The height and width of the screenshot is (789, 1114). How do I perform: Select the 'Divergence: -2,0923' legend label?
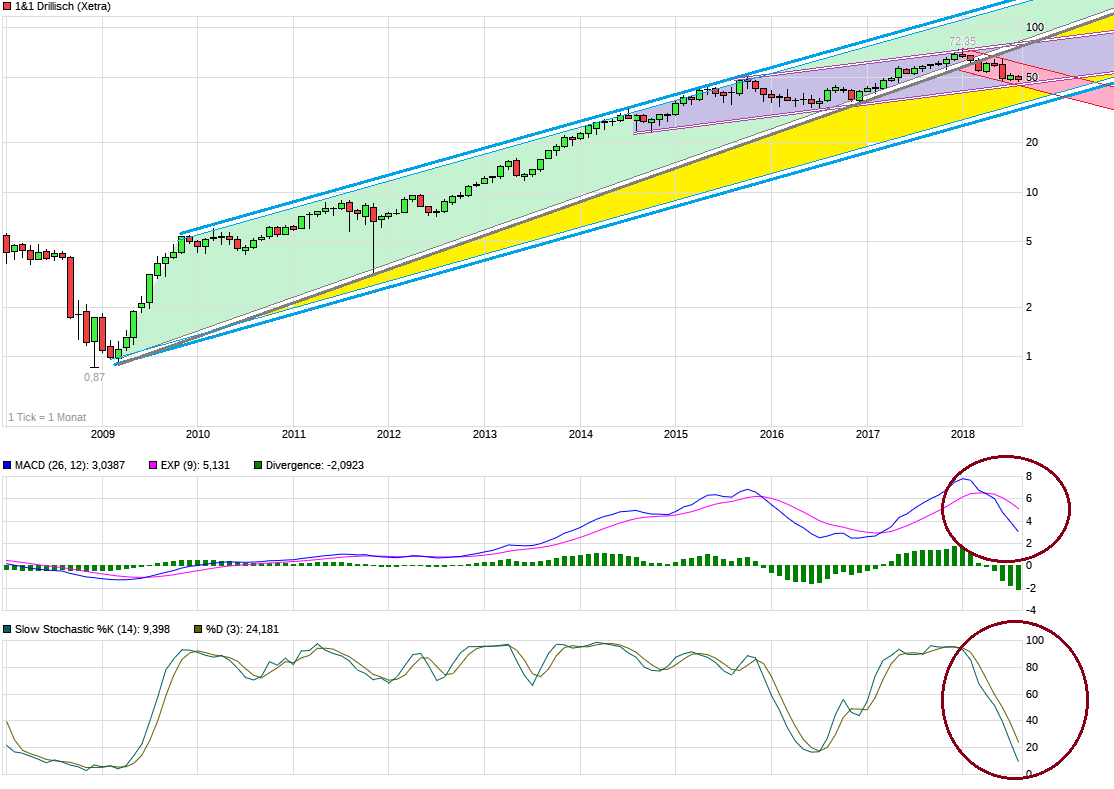[315, 465]
